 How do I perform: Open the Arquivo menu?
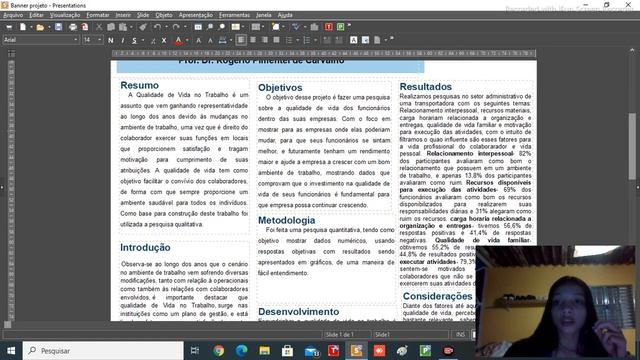(13, 15)
